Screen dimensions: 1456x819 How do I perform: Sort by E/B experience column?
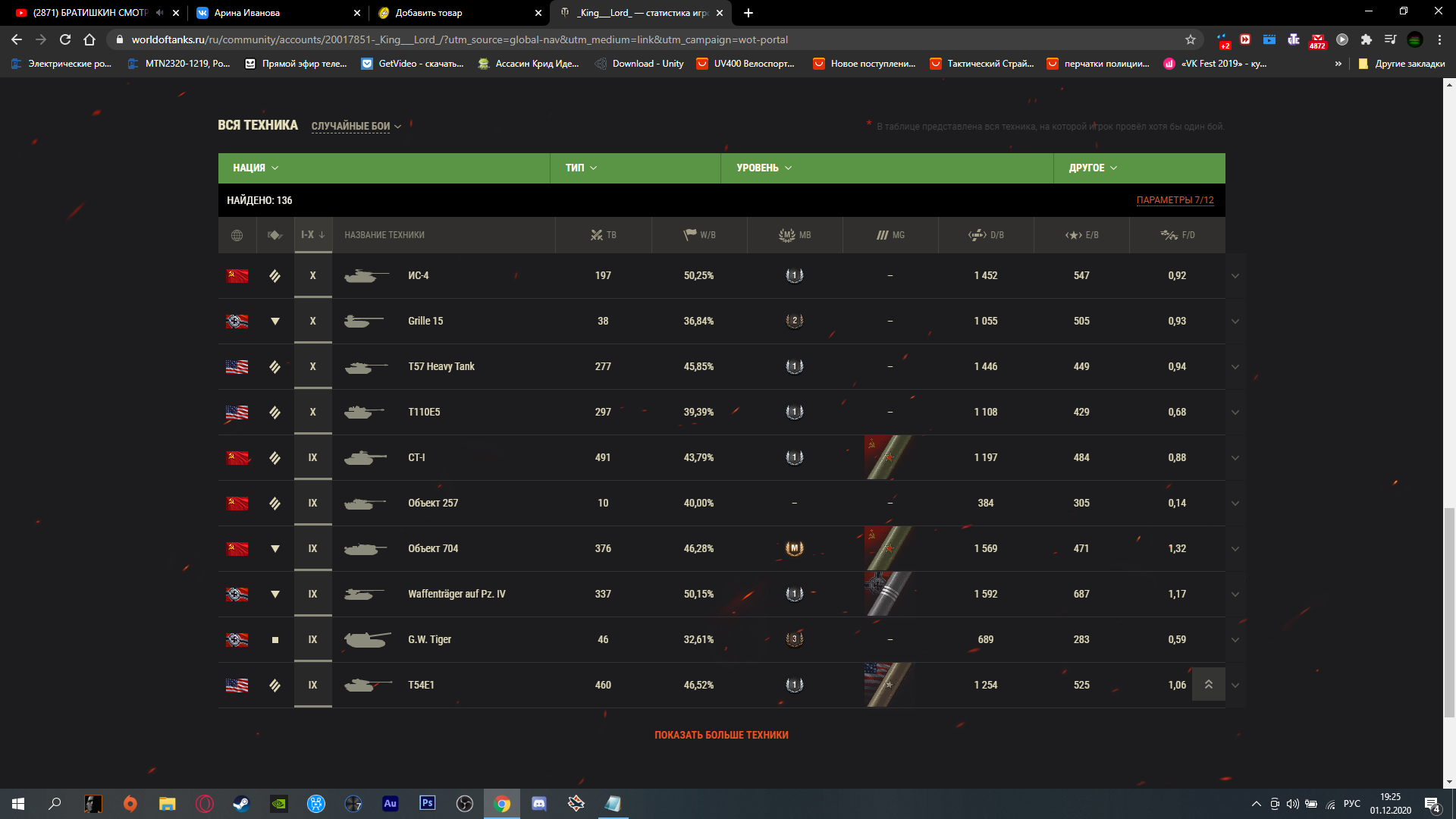pos(1081,235)
